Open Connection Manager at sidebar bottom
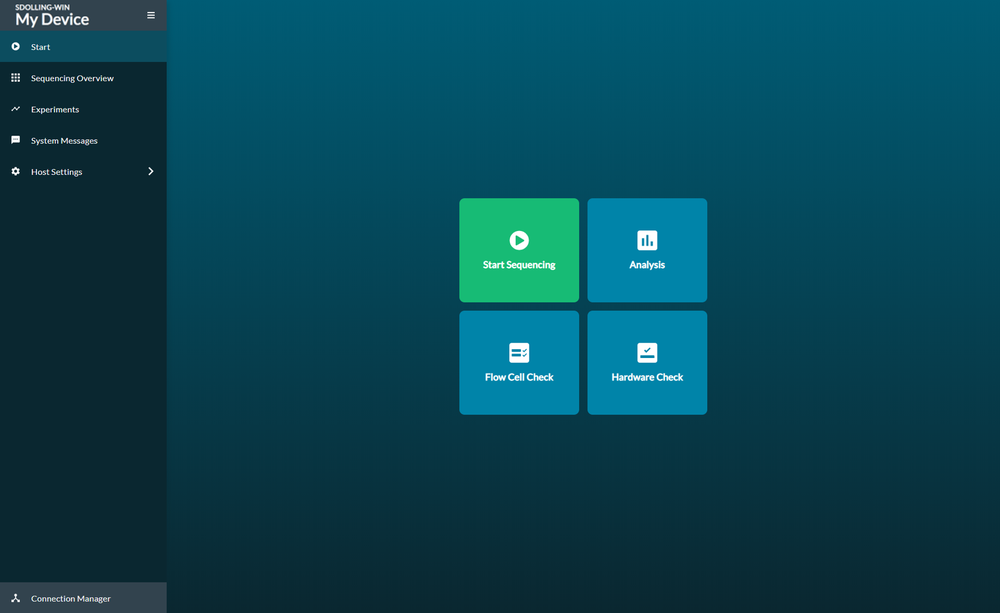 pos(70,598)
